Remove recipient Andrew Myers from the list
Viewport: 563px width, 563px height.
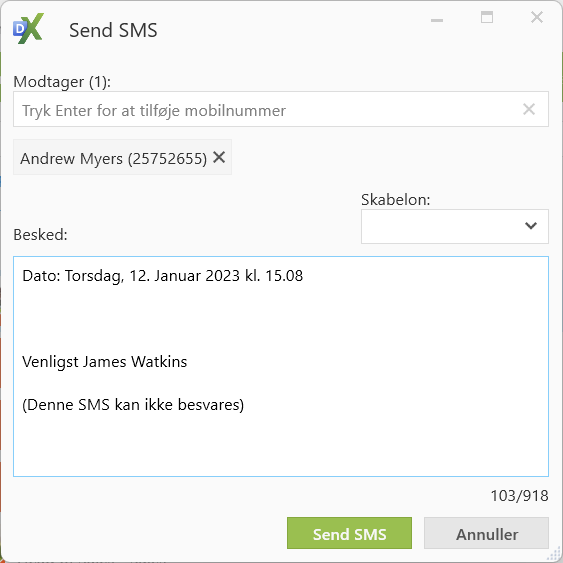219,157
